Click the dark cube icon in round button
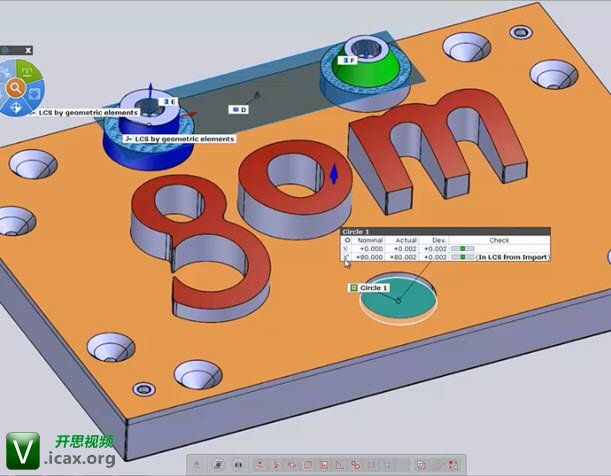611x476 pixels. (x=219, y=464)
